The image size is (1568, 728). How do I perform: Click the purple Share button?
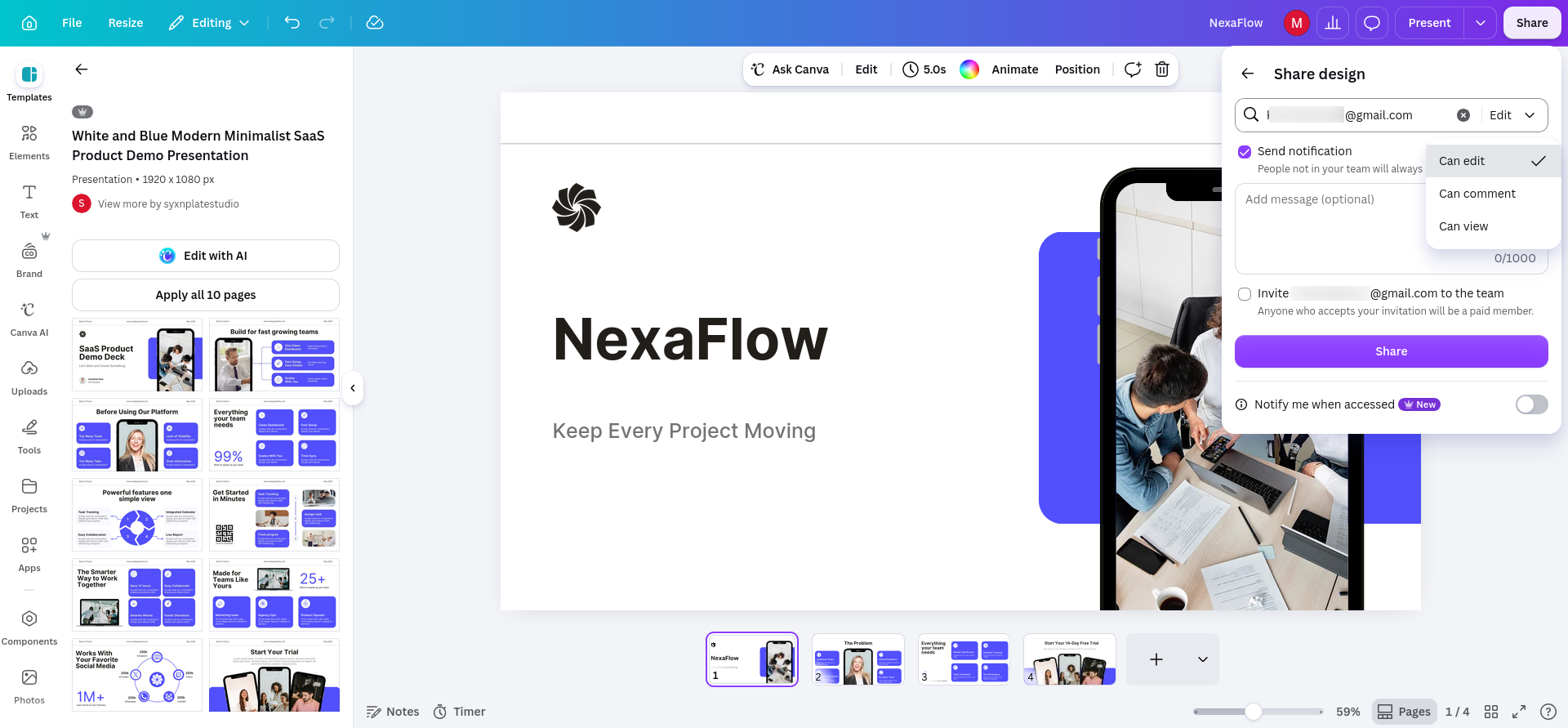pos(1391,351)
